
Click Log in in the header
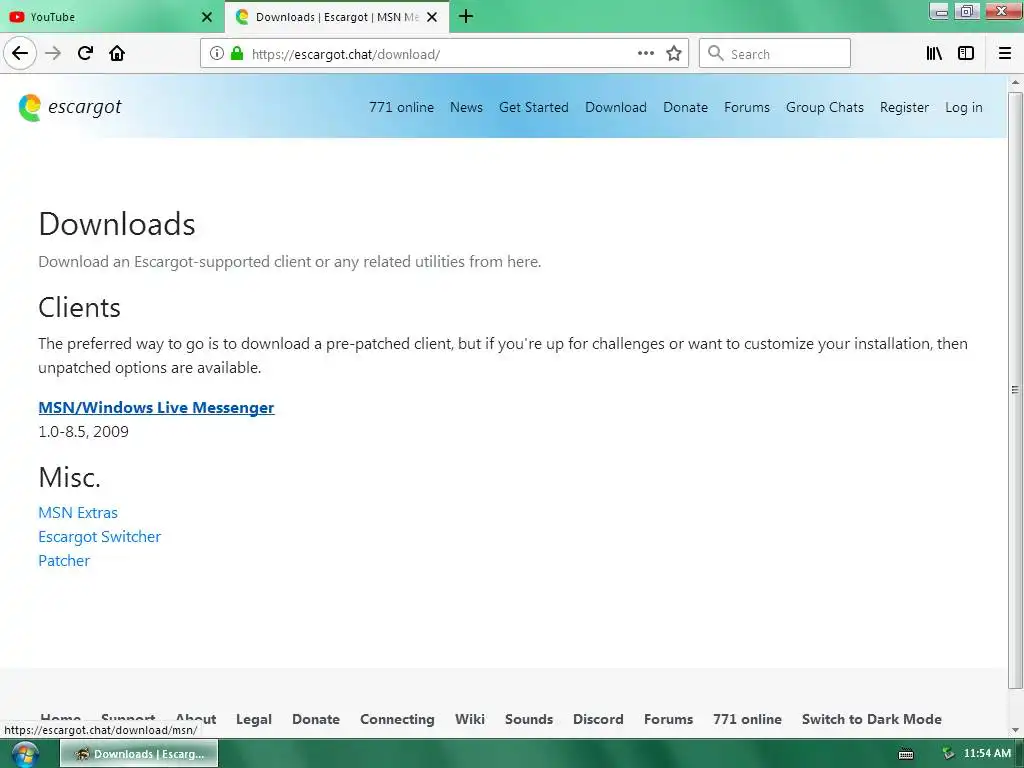(x=963, y=107)
